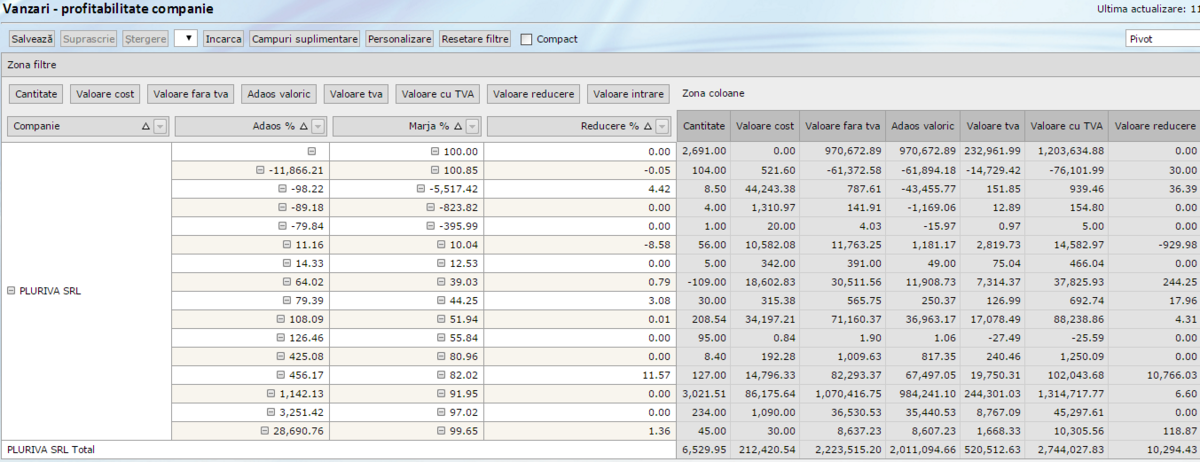
Task: Open the filter dropdown on Marja % field
Action: (x=473, y=127)
